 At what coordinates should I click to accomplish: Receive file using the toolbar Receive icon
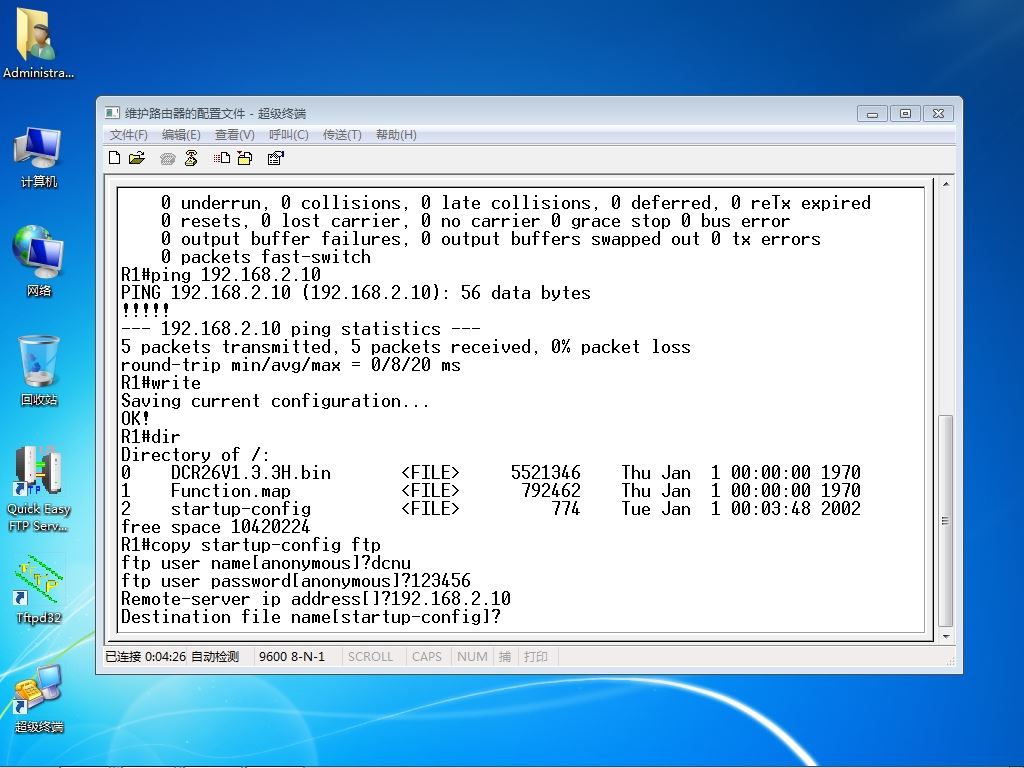[x=245, y=158]
